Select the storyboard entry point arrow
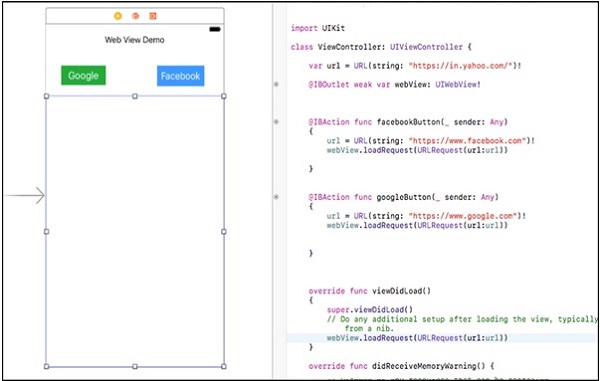 25,195
